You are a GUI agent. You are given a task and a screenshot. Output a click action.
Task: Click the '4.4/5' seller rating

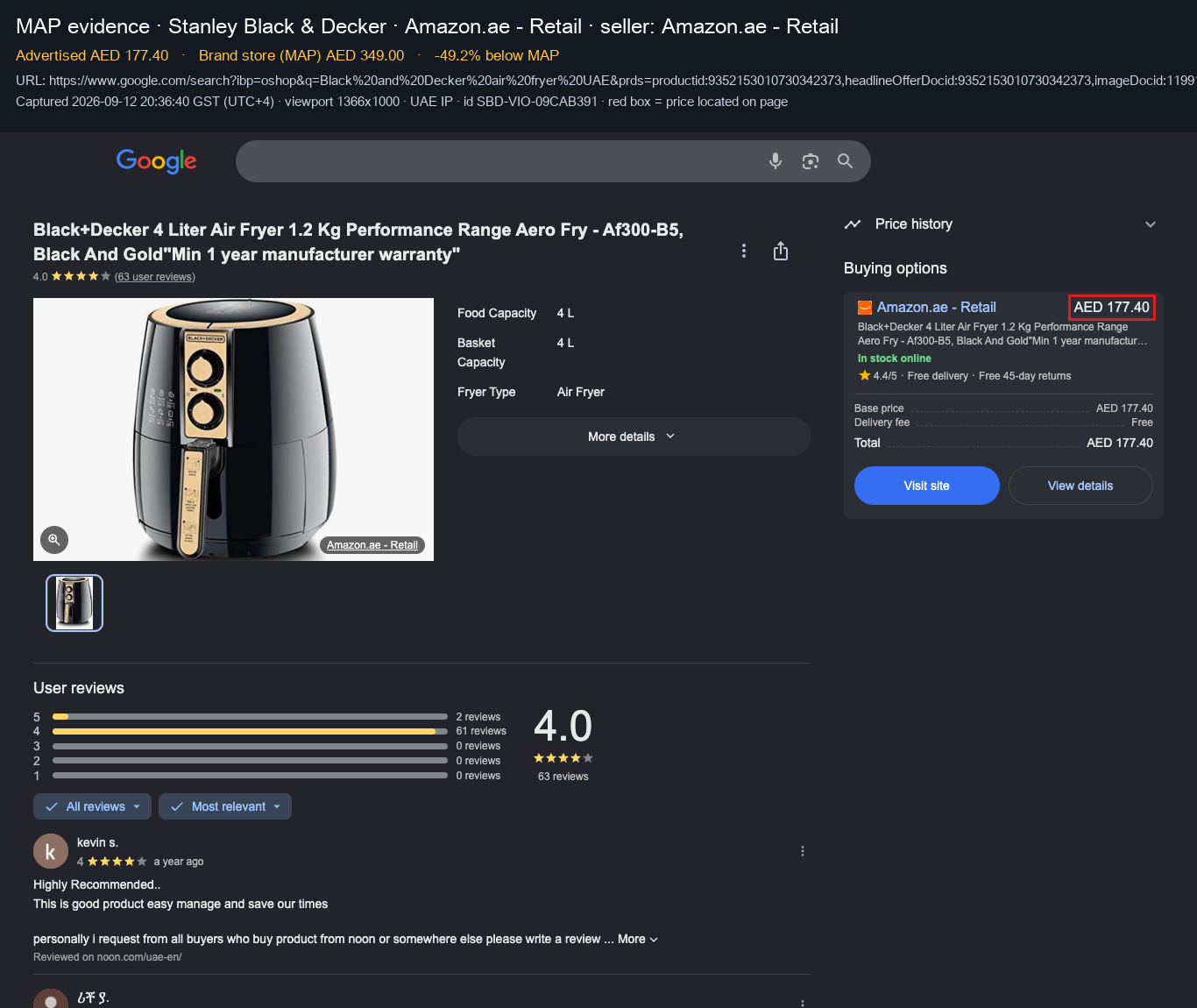point(885,376)
